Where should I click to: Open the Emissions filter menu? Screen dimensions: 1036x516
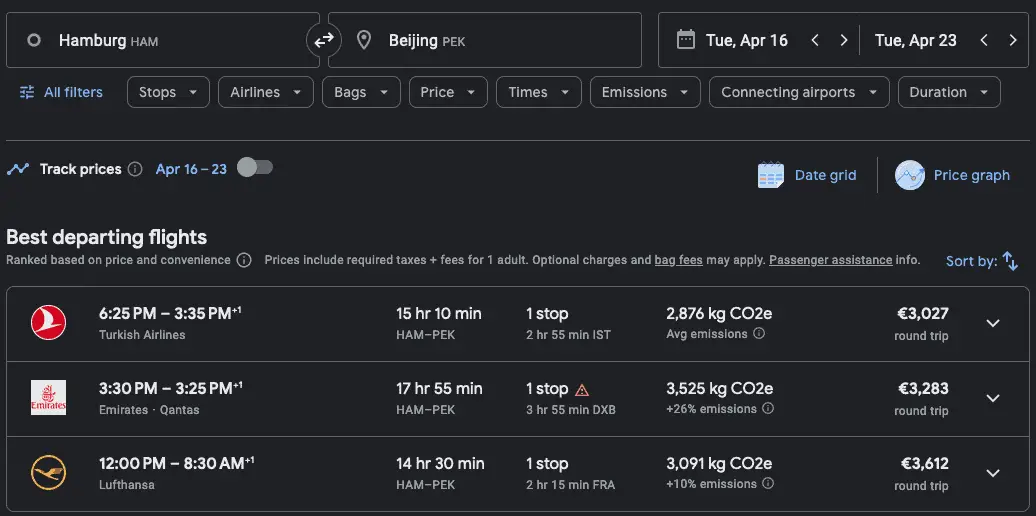click(x=644, y=92)
